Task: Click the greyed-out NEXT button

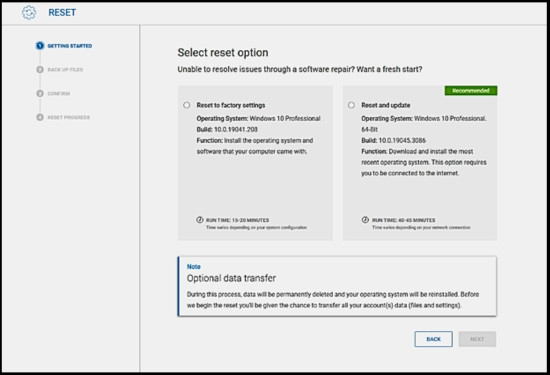Action: pos(477,339)
